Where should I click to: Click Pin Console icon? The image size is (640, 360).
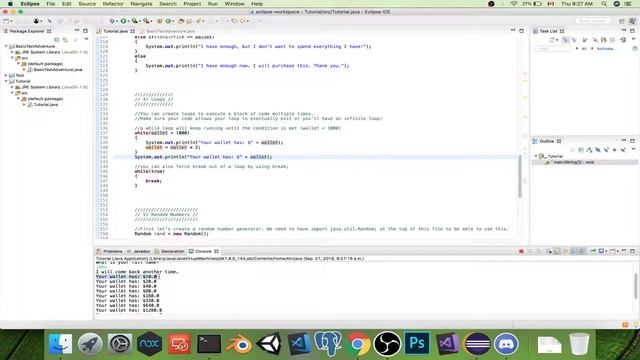[593, 251]
